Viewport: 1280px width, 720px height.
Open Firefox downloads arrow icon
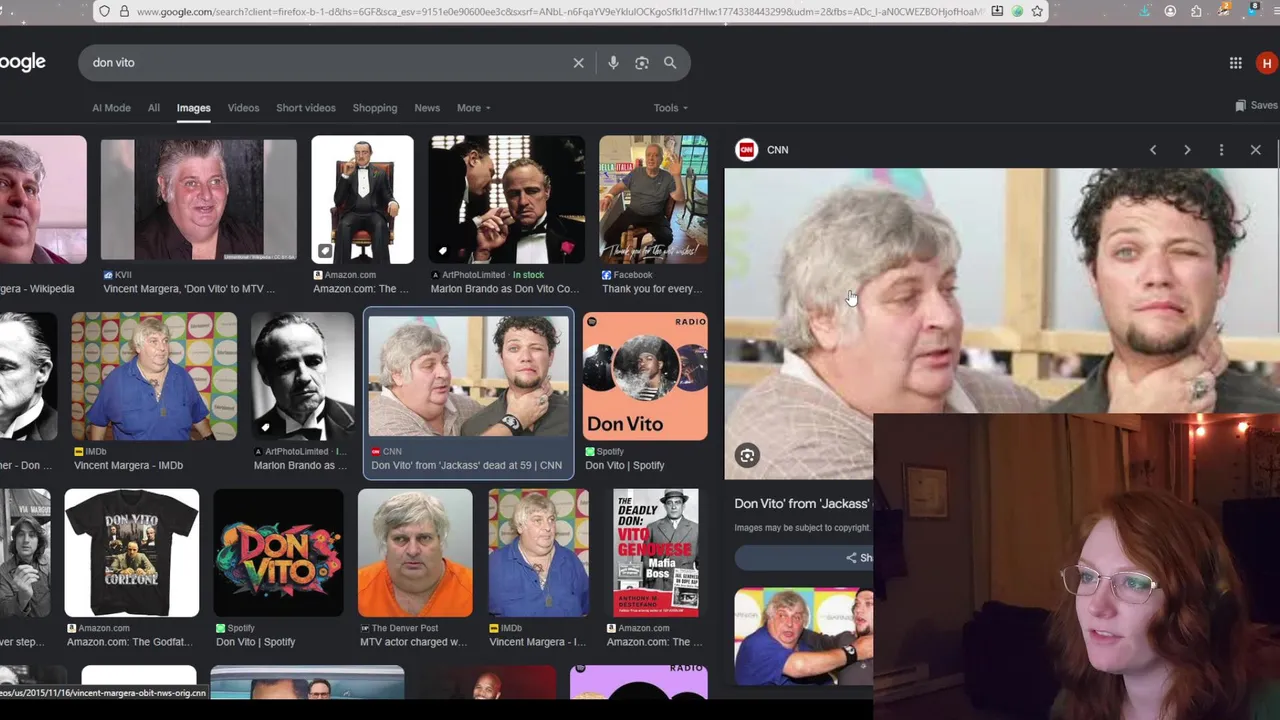(x=1145, y=11)
